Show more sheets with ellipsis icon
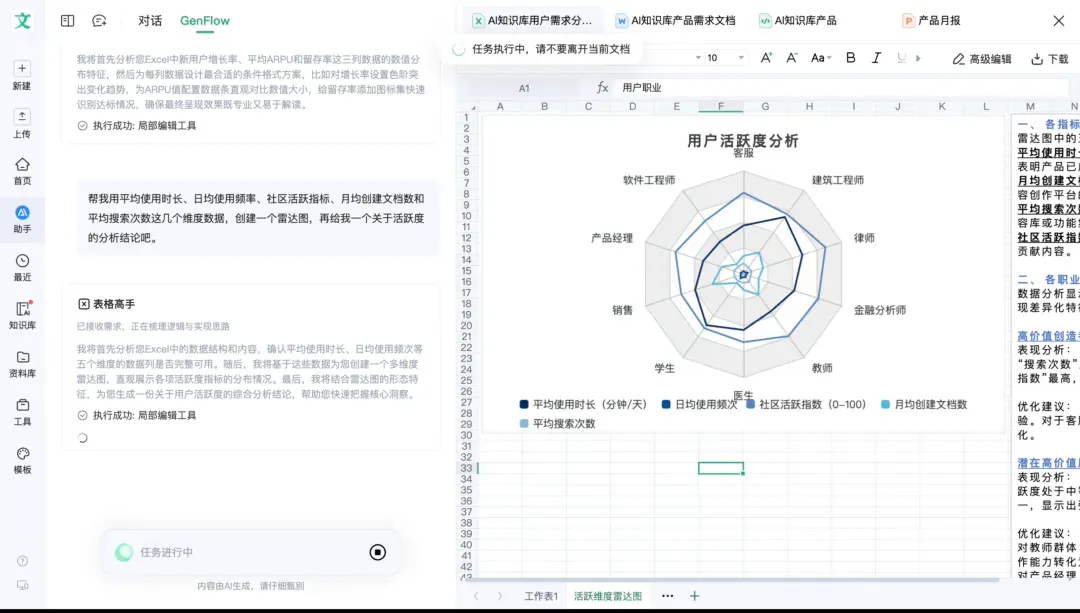Viewport: 1080px width, 613px height. click(x=667, y=596)
